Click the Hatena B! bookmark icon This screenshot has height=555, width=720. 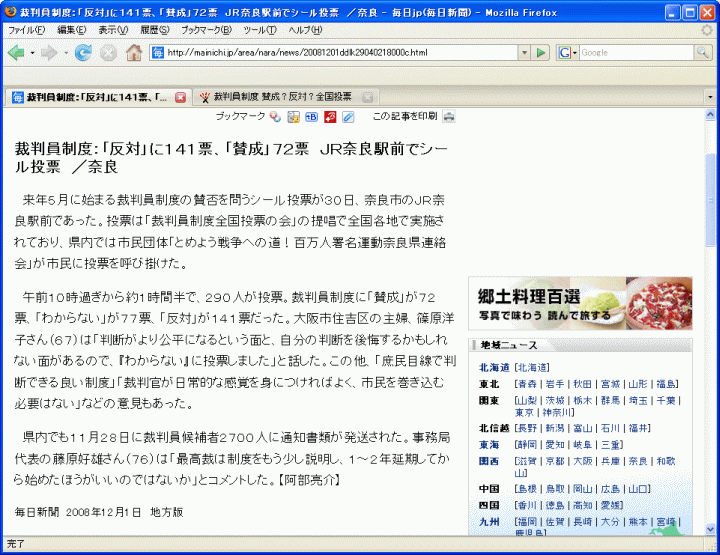(x=311, y=117)
